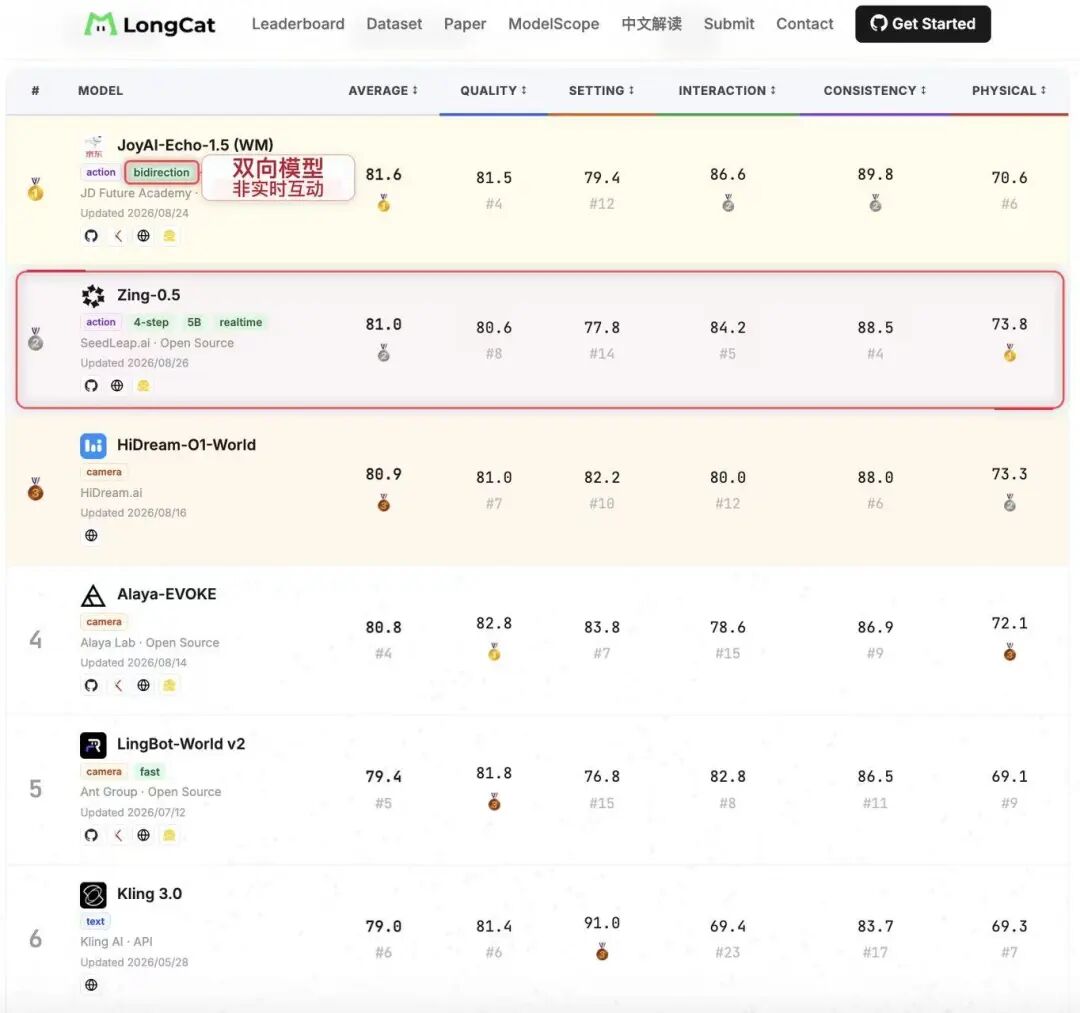Click the Zing-0.5 model logo
Image resolution: width=1080 pixels, height=1013 pixels.
click(93, 296)
